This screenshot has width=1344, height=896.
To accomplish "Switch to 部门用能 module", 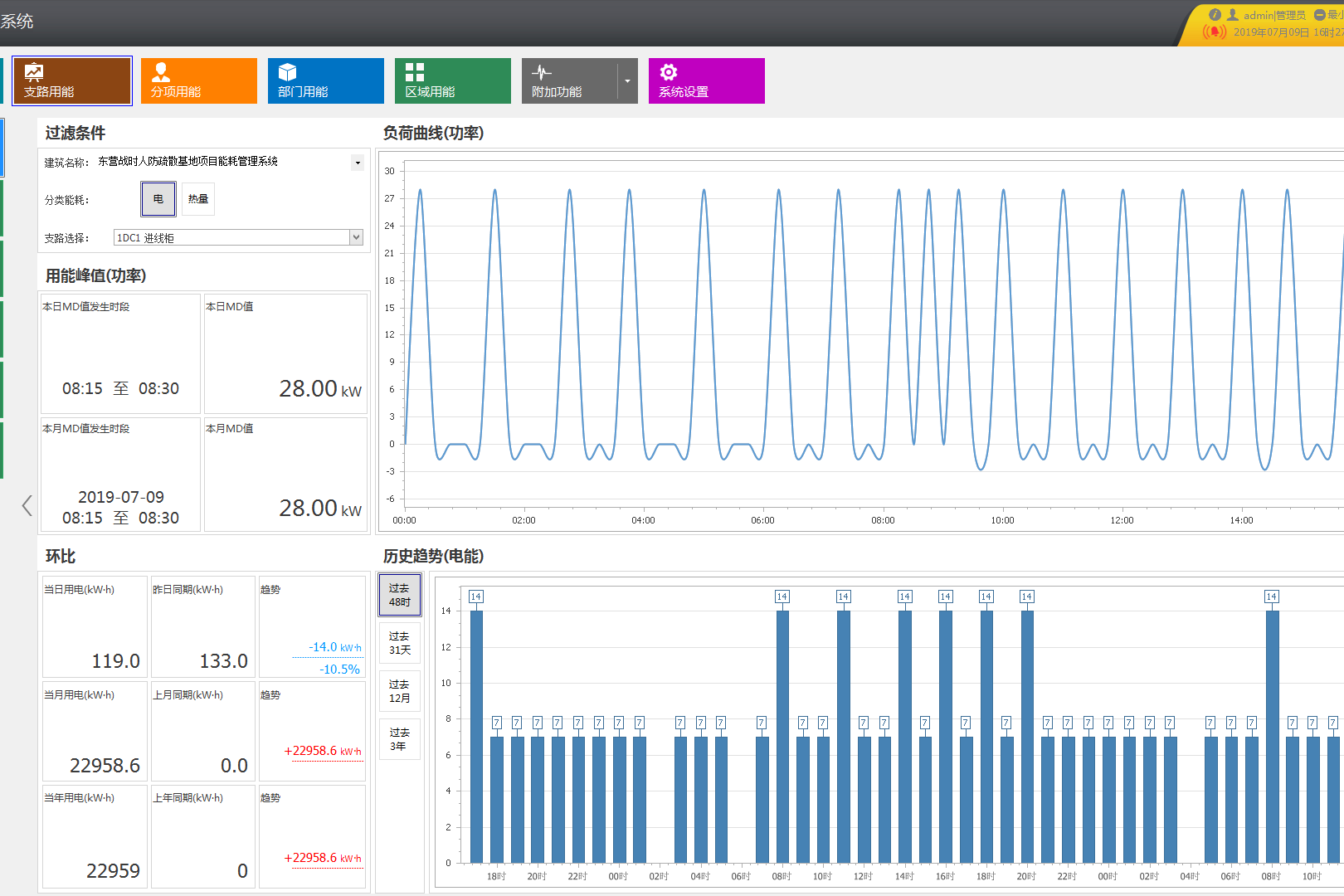I will click(x=326, y=80).
